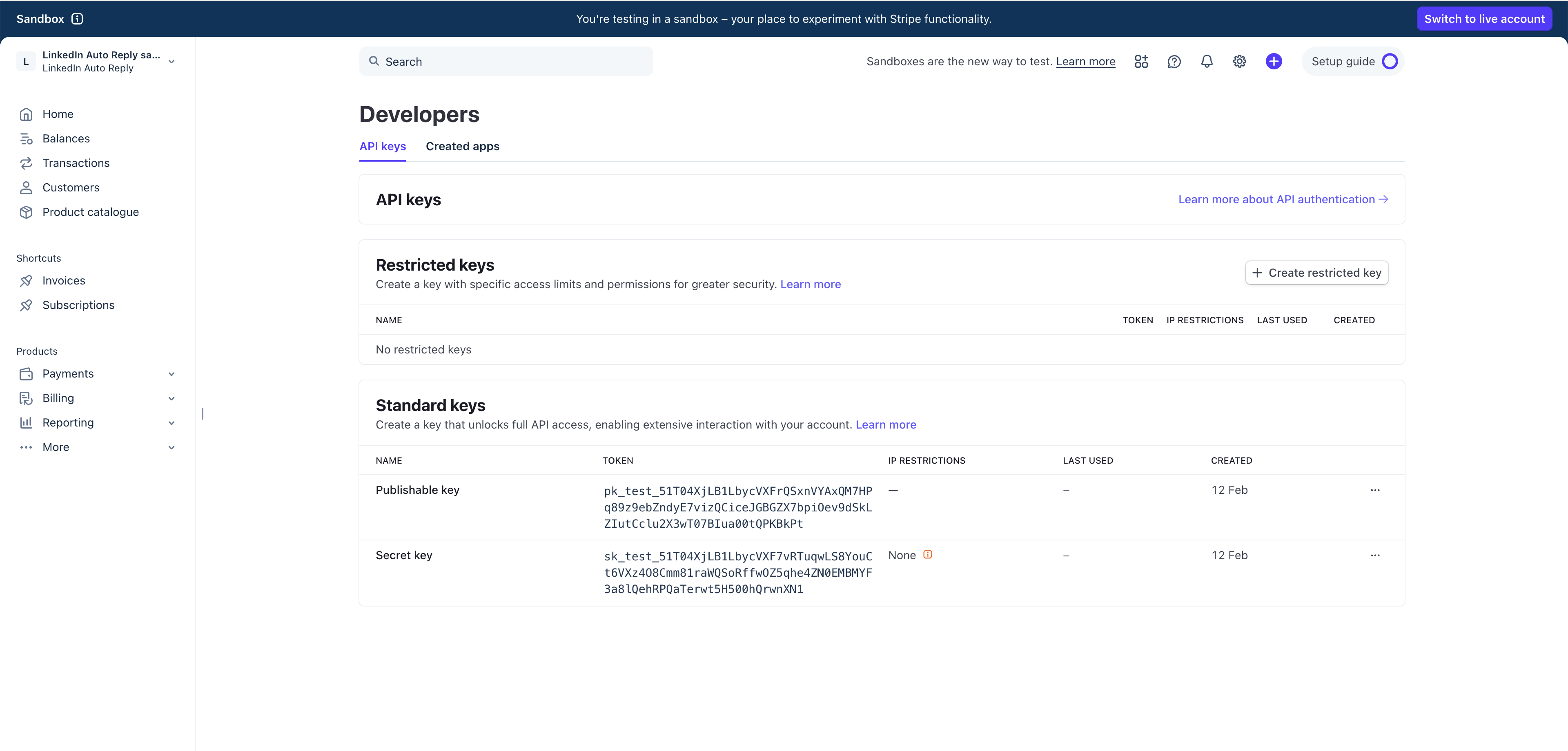This screenshot has width=1568, height=751.
Task: Click the Sandbox info icon
Action: click(x=77, y=19)
